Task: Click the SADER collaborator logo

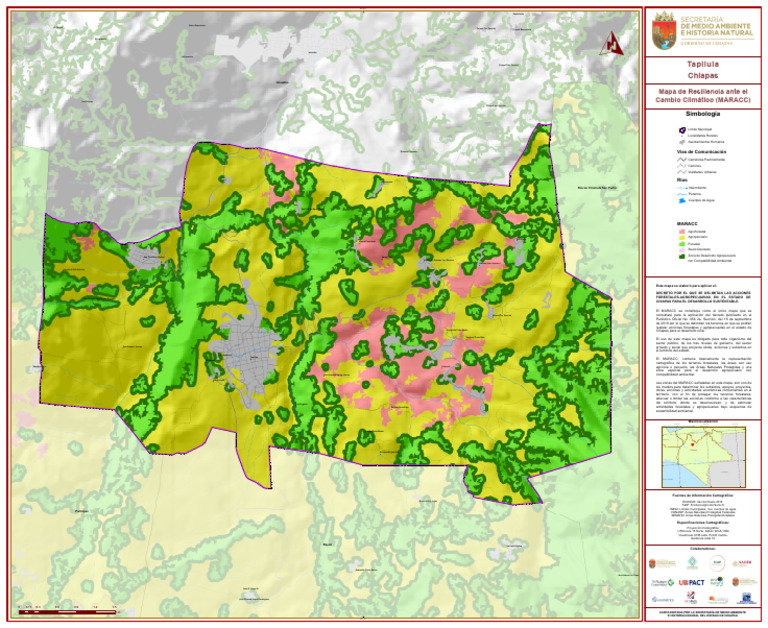Action: [x=742, y=563]
